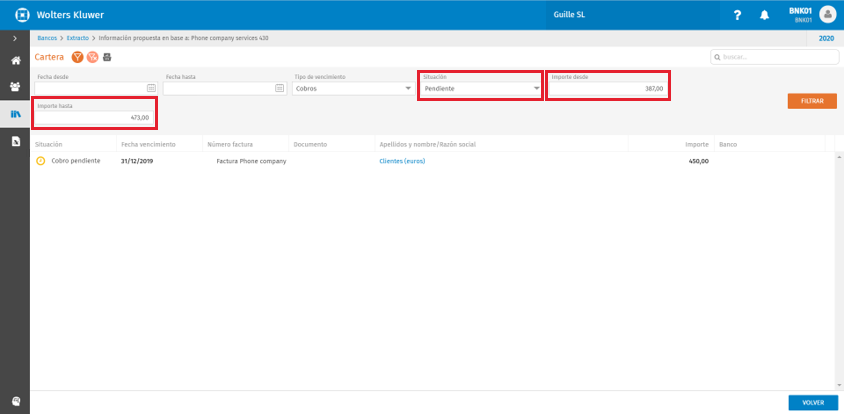Click the pending status clock icon

40,161
